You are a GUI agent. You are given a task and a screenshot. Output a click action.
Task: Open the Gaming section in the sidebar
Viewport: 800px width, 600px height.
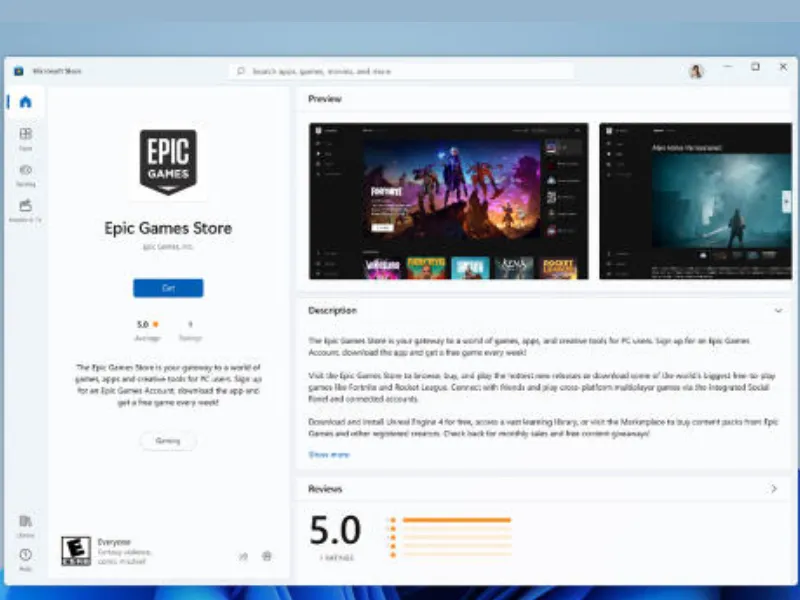(26, 175)
